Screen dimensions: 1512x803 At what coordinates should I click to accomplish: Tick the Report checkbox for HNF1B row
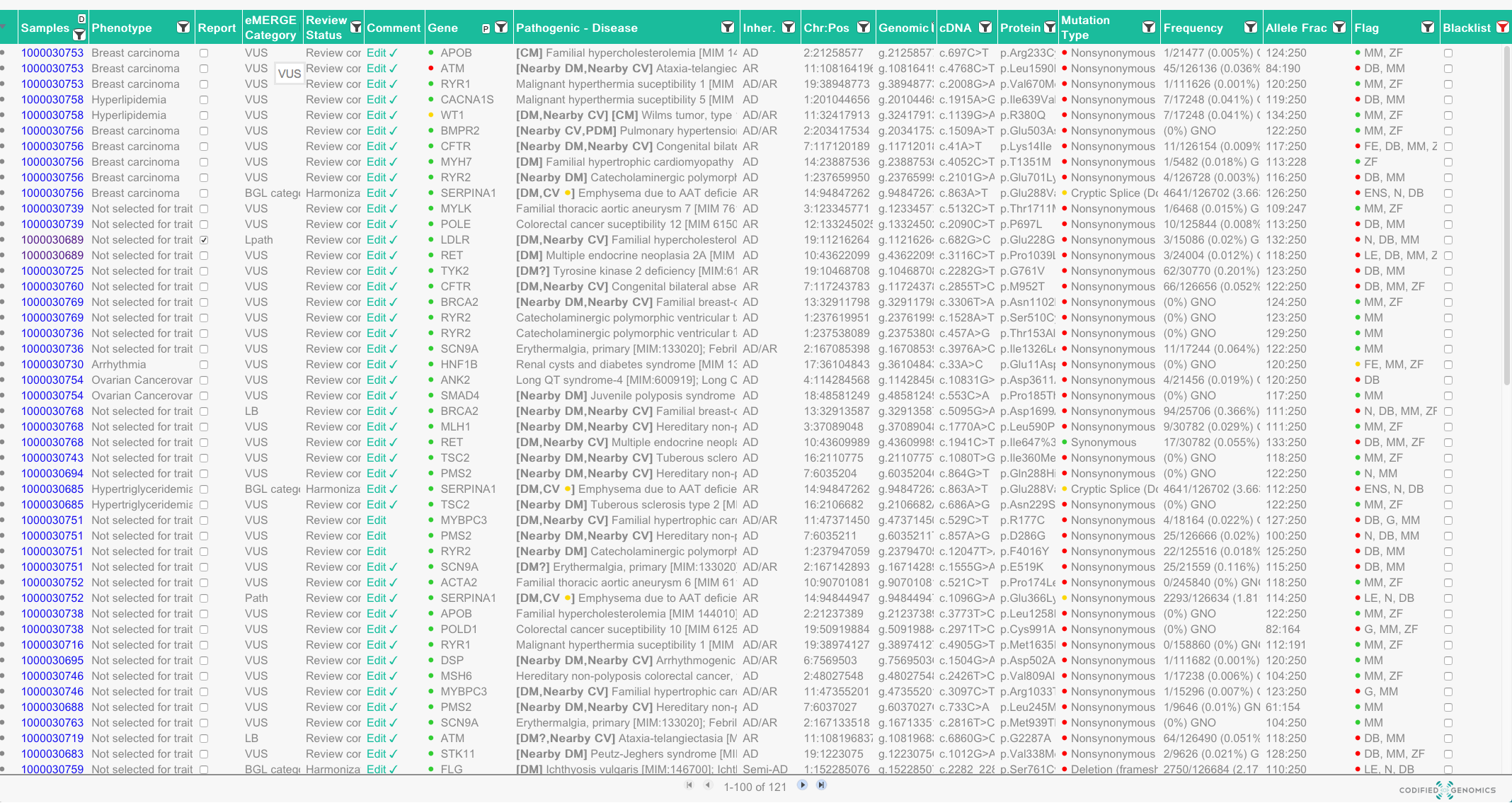click(x=204, y=365)
